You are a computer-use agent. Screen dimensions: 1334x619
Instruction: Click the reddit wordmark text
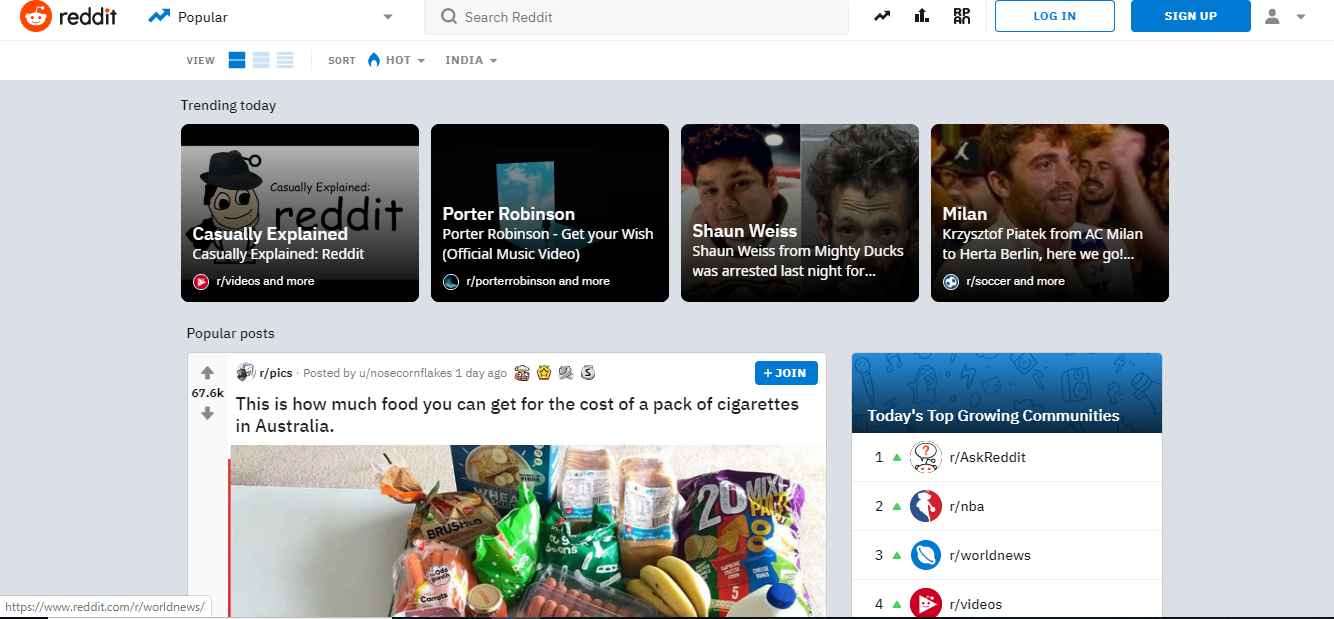(88, 16)
